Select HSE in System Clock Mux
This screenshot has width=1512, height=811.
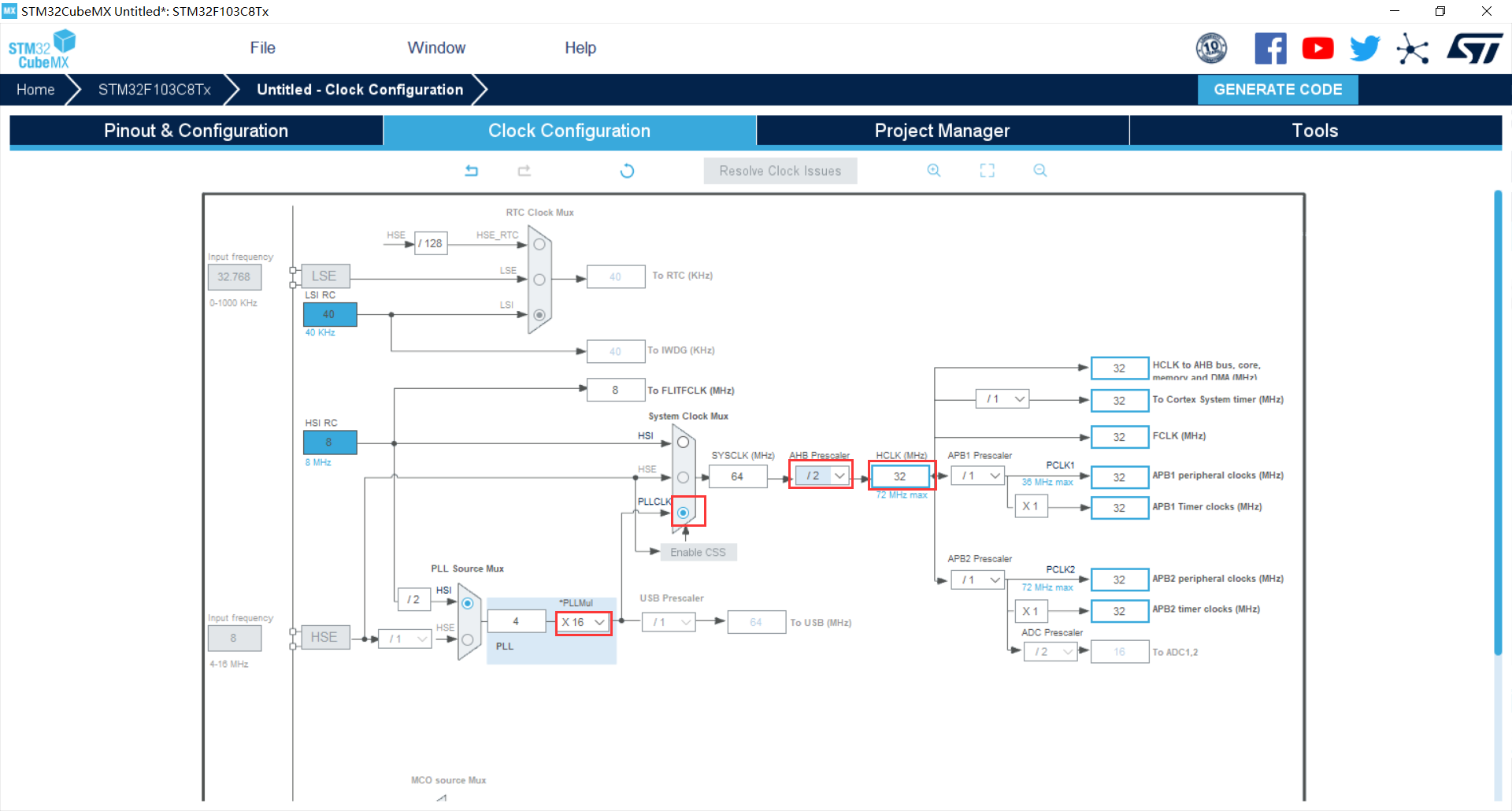coord(683,477)
